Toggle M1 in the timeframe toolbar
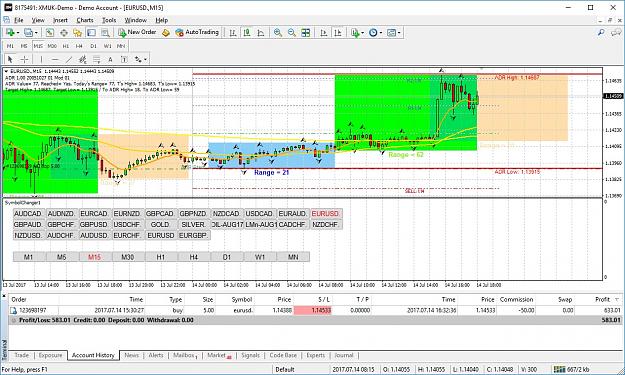625x375 pixels. point(10,46)
